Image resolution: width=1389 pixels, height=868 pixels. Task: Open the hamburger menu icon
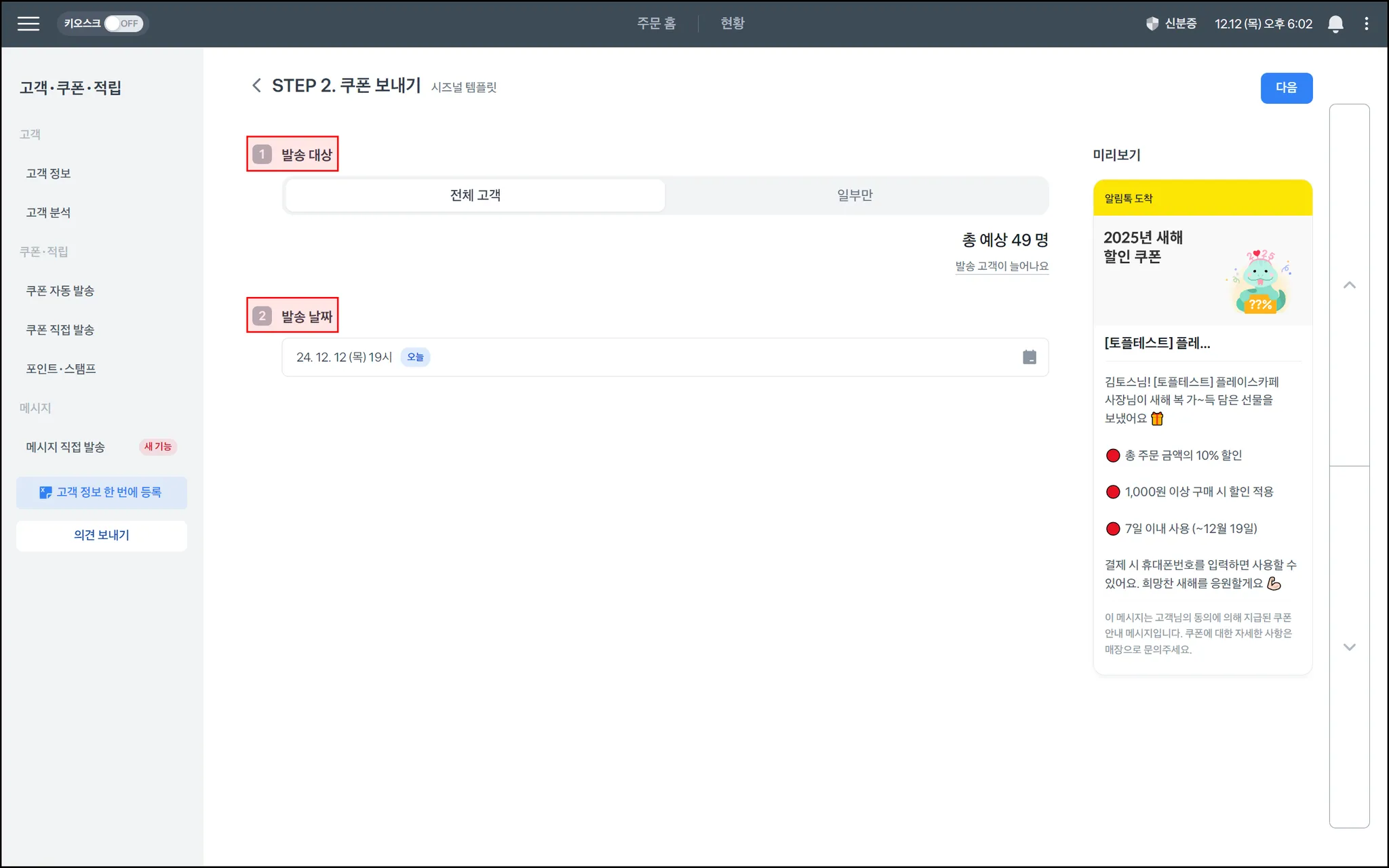pos(28,24)
